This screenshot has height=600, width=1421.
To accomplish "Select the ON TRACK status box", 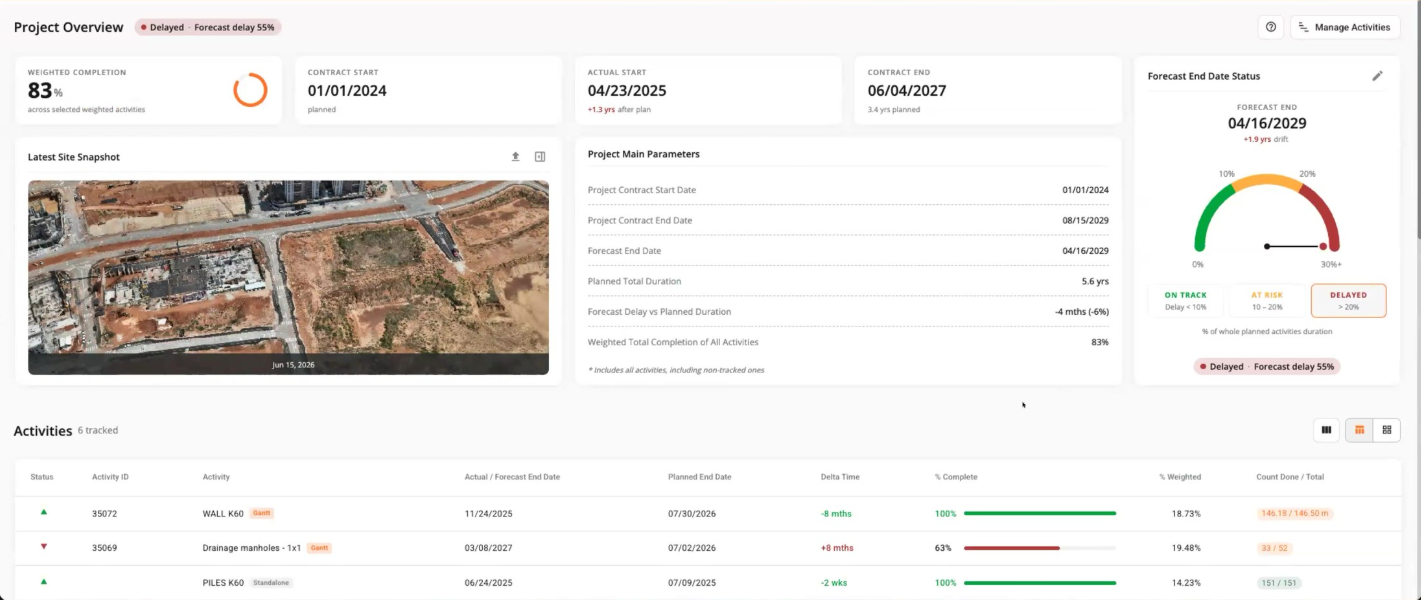I will [1186, 301].
